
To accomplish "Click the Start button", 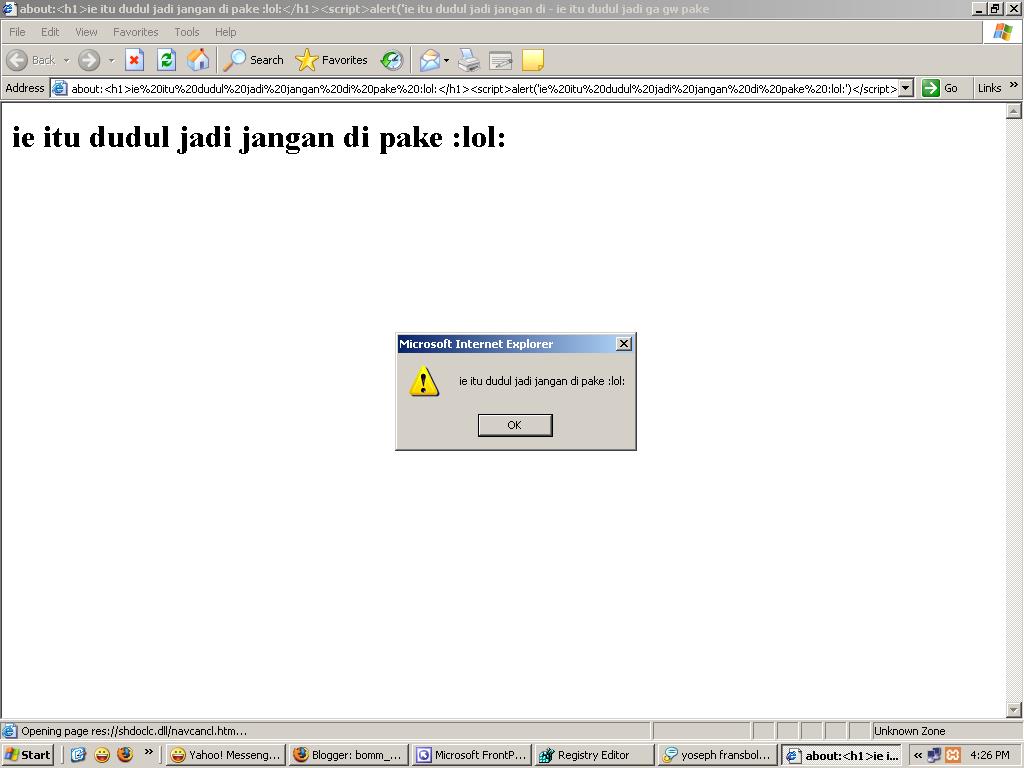I will (27, 755).
